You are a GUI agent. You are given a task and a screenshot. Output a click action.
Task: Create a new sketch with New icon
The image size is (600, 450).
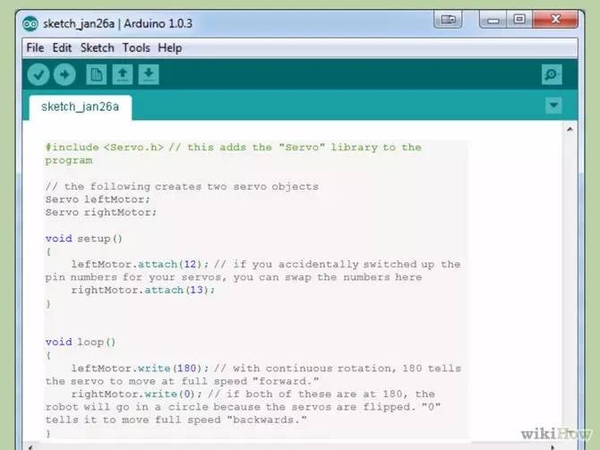(96, 74)
